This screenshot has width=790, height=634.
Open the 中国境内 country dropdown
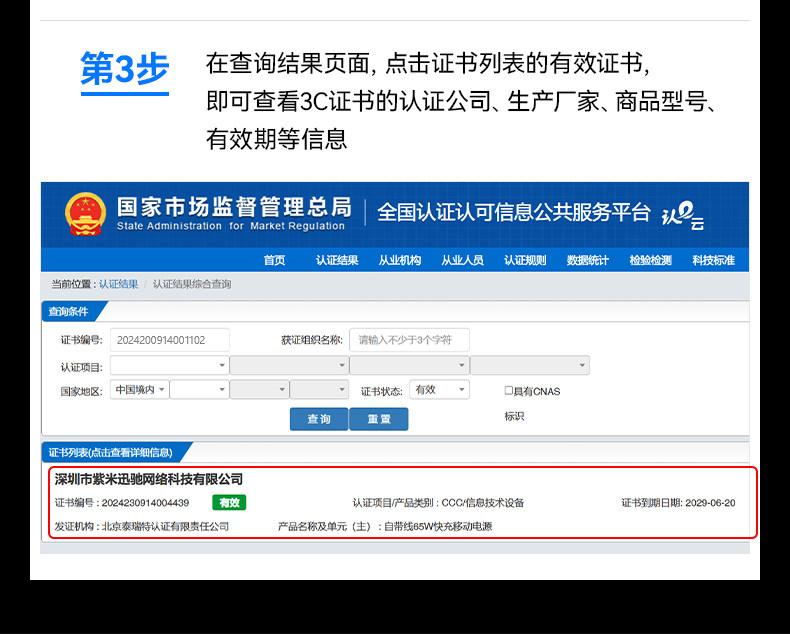click(140, 390)
